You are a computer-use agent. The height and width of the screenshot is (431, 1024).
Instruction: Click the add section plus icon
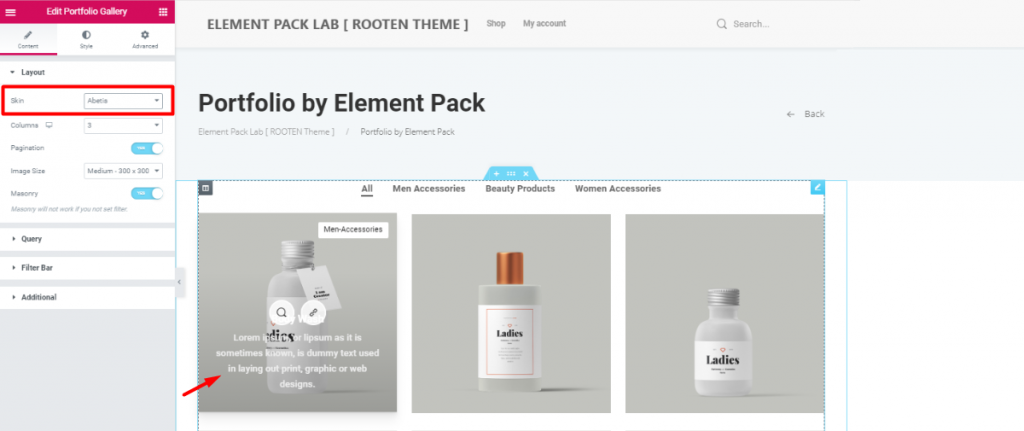coord(496,174)
